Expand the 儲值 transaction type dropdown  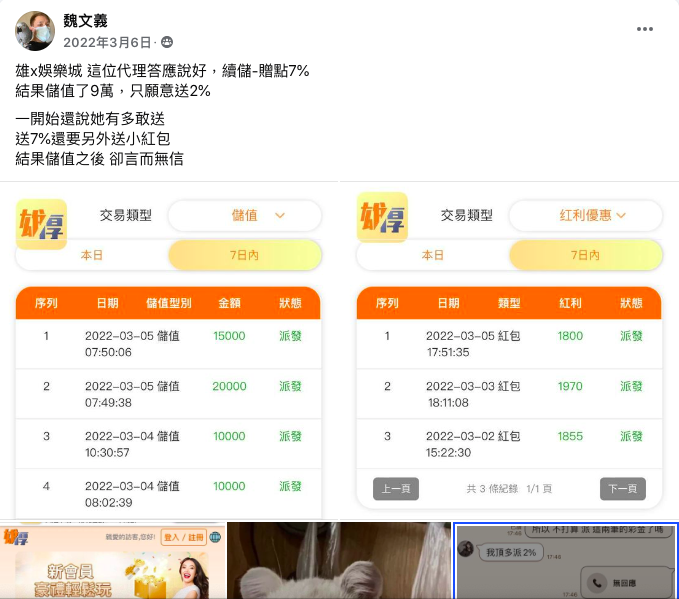coord(245,215)
